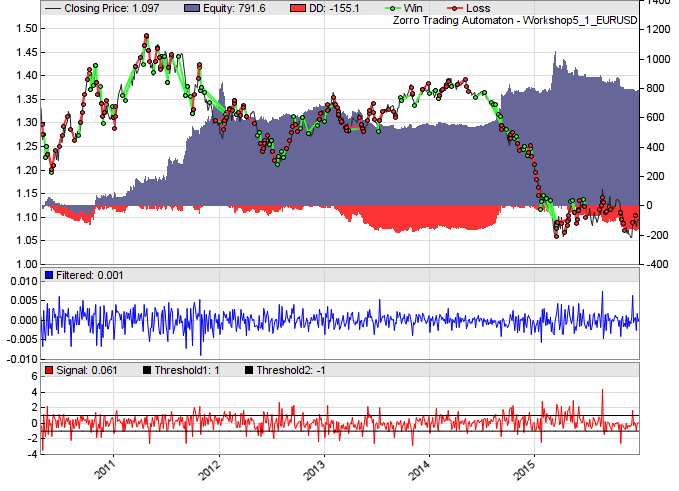Click the 'Win' legend label
The image size is (679, 491).
coord(413,8)
